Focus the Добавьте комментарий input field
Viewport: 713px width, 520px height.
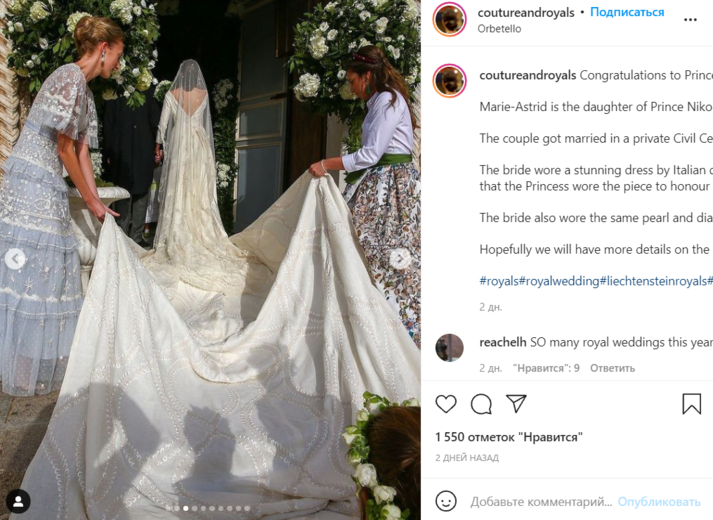pos(541,501)
